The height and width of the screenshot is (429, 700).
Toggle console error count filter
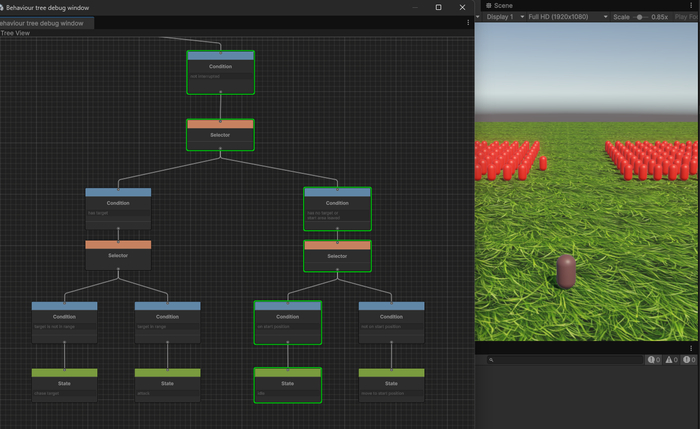point(690,359)
